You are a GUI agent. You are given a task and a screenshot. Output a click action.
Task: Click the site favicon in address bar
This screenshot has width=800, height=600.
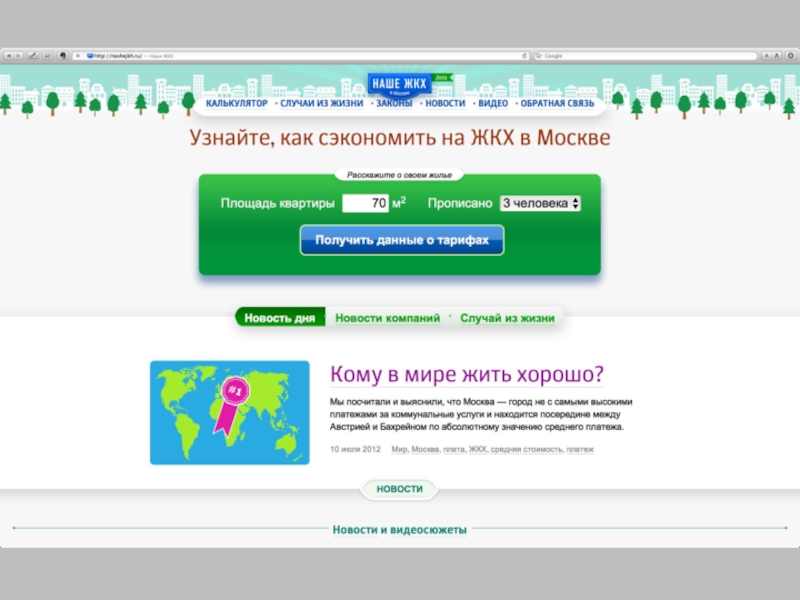pyautogui.click(x=90, y=56)
